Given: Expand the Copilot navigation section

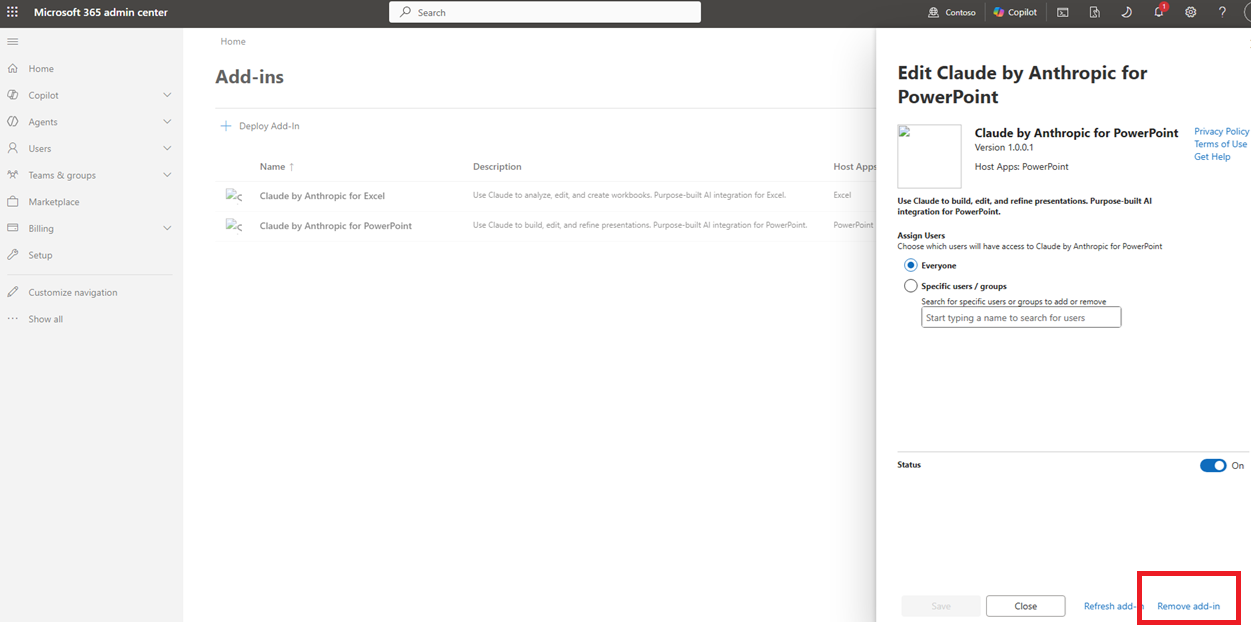Looking at the screenshot, I should (167, 95).
